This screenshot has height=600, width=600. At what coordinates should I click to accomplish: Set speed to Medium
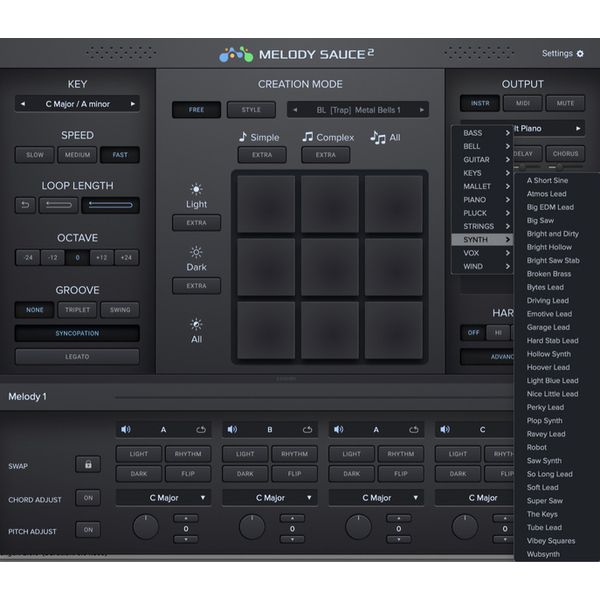click(x=77, y=155)
